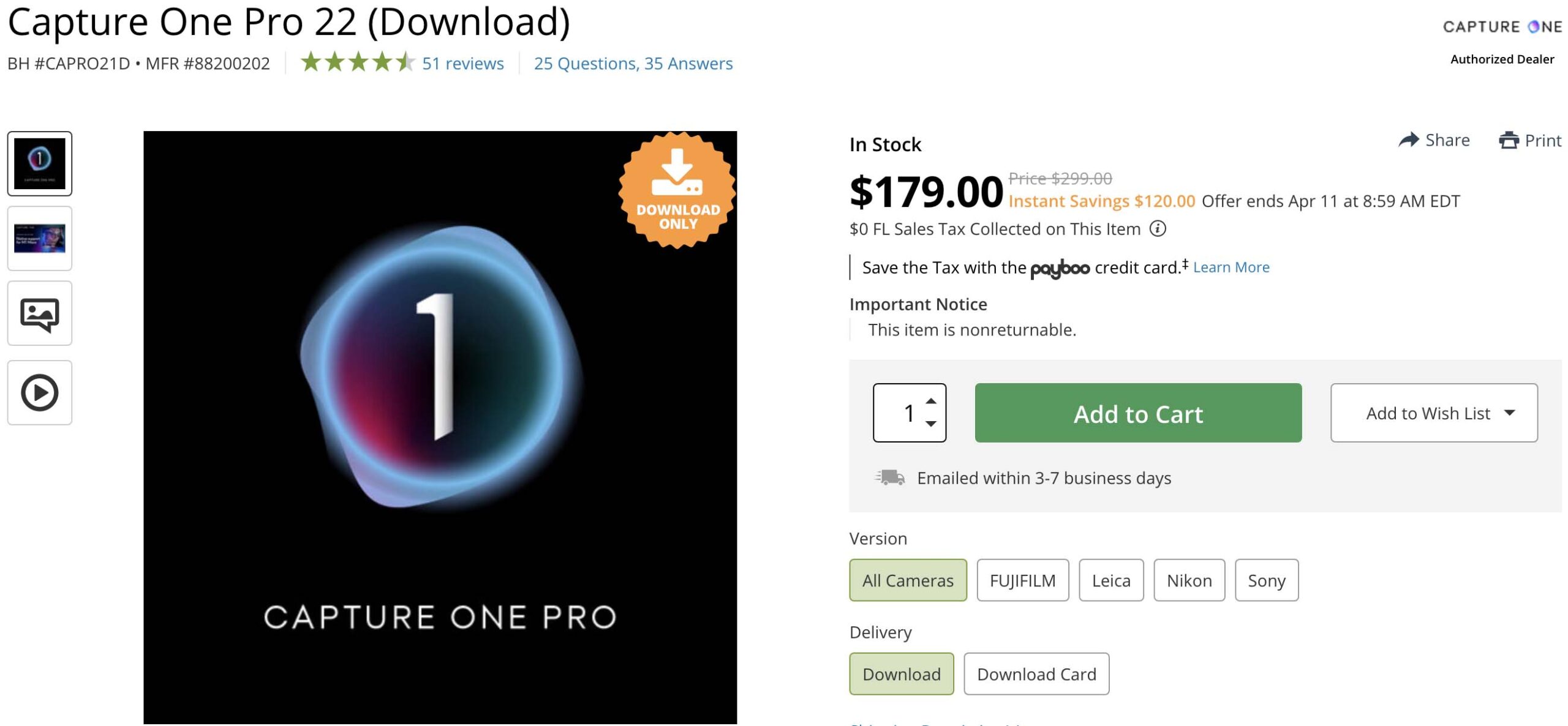Play the product video thumbnail icon
The height and width of the screenshot is (726, 1568).
pyautogui.click(x=40, y=392)
